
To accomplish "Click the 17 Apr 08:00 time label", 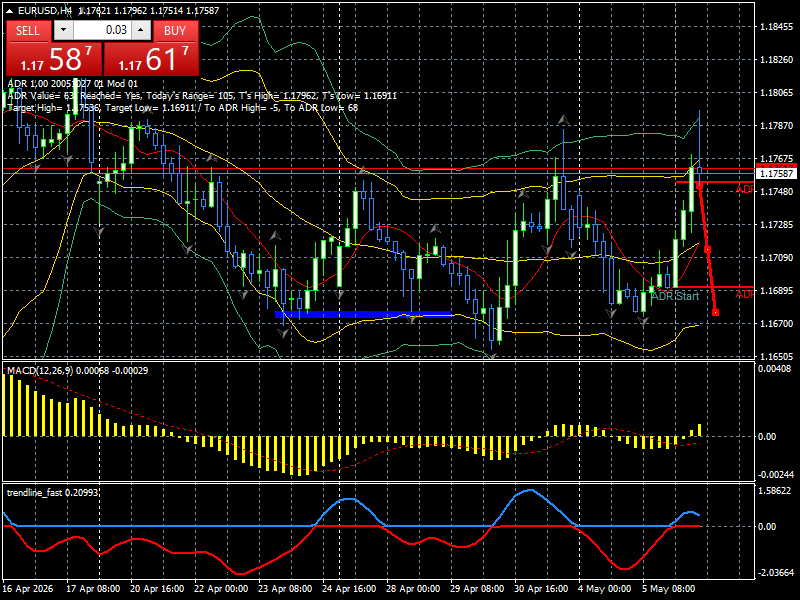I will coord(93,589).
